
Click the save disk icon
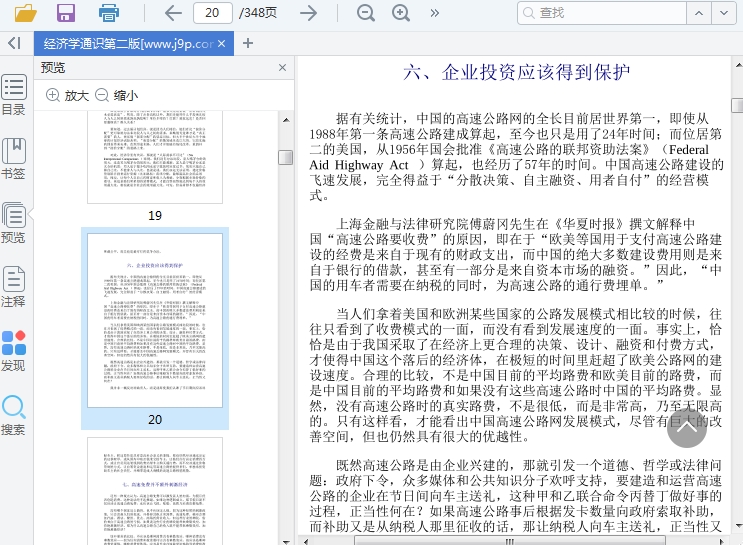[66, 13]
